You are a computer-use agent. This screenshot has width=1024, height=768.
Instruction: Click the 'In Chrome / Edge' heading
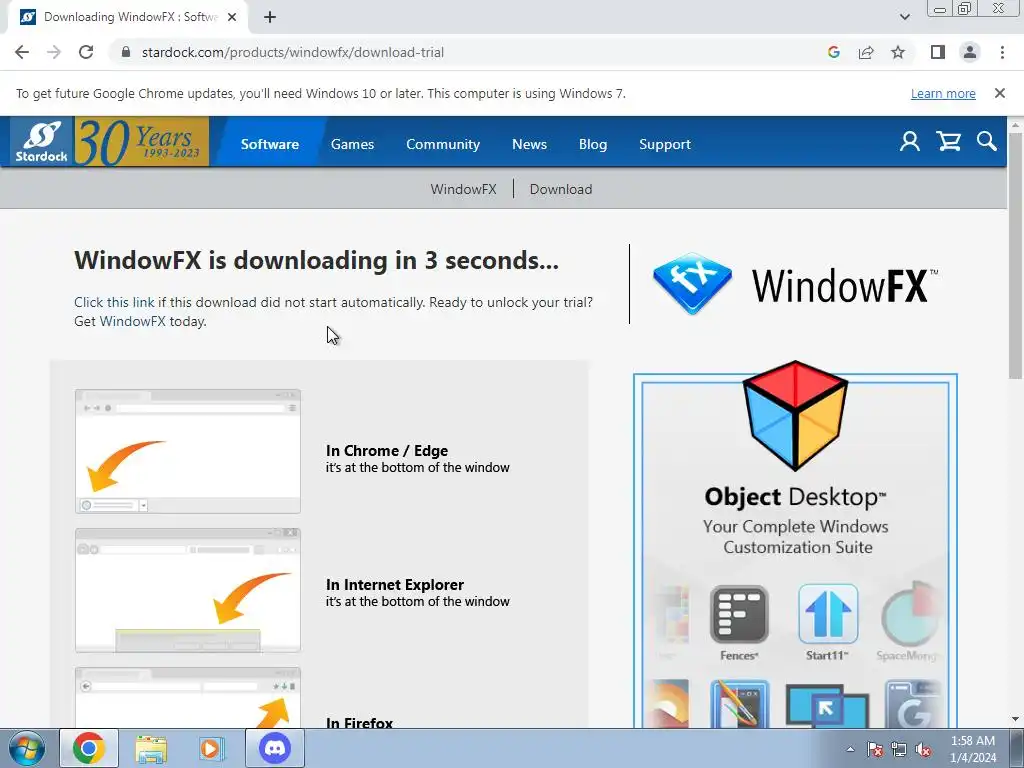pos(387,451)
